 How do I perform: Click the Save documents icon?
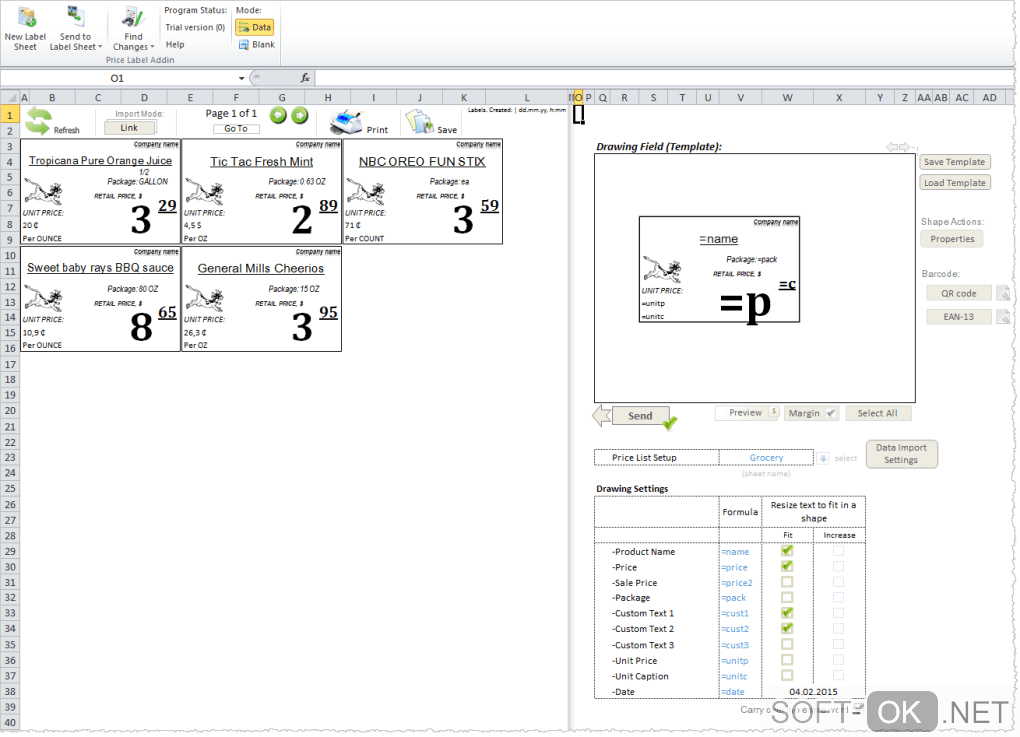pos(418,123)
